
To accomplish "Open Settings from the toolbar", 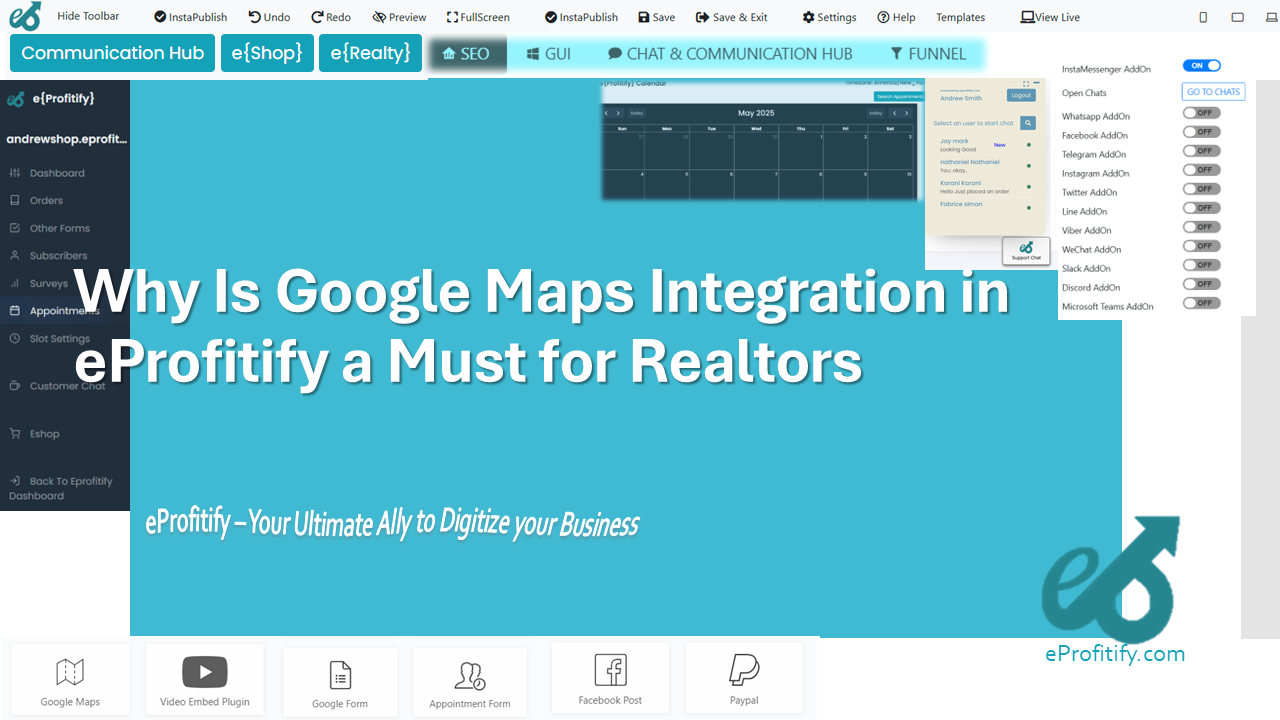I will pyautogui.click(x=829, y=17).
